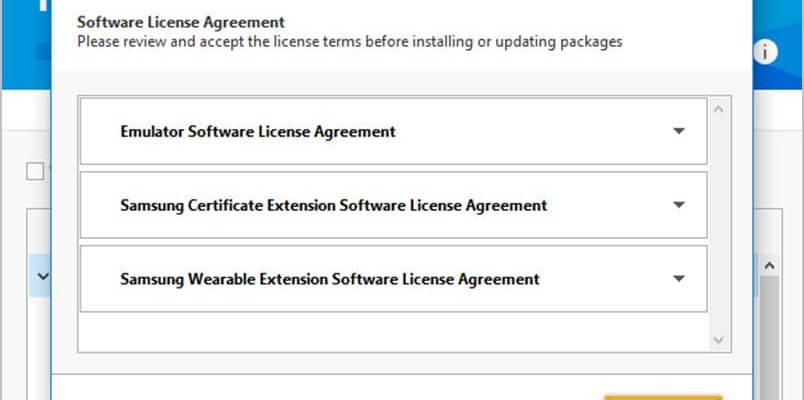The width and height of the screenshot is (804, 400).
Task: Click blank area inside Emulator license row
Action: tap(533, 132)
